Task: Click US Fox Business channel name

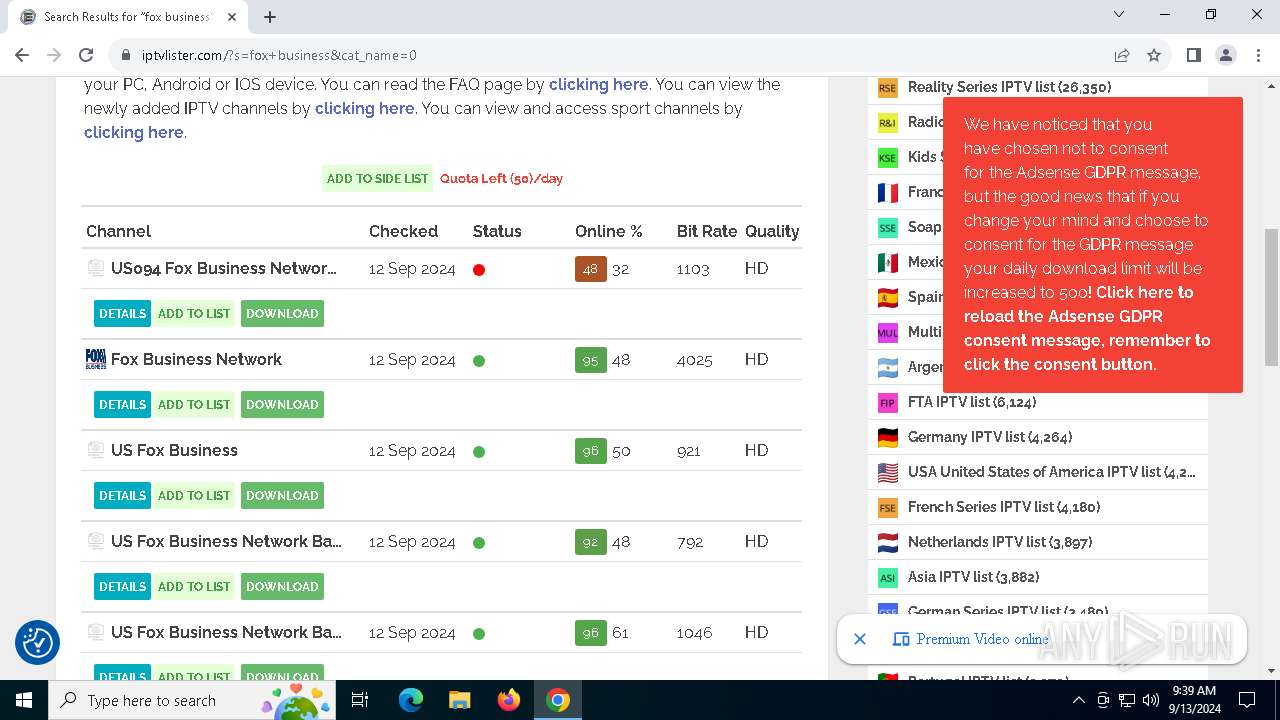Action: 174,450
